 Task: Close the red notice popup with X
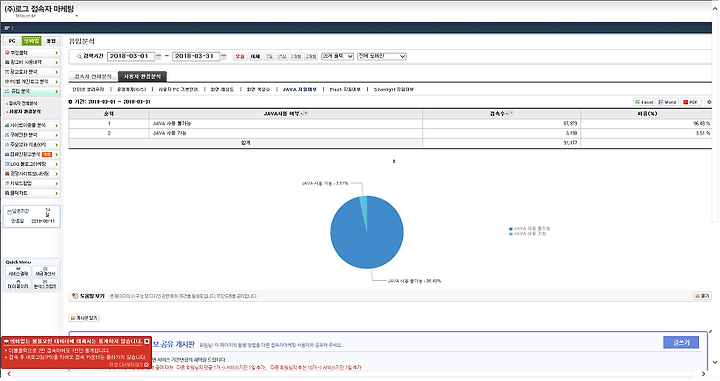[146, 342]
